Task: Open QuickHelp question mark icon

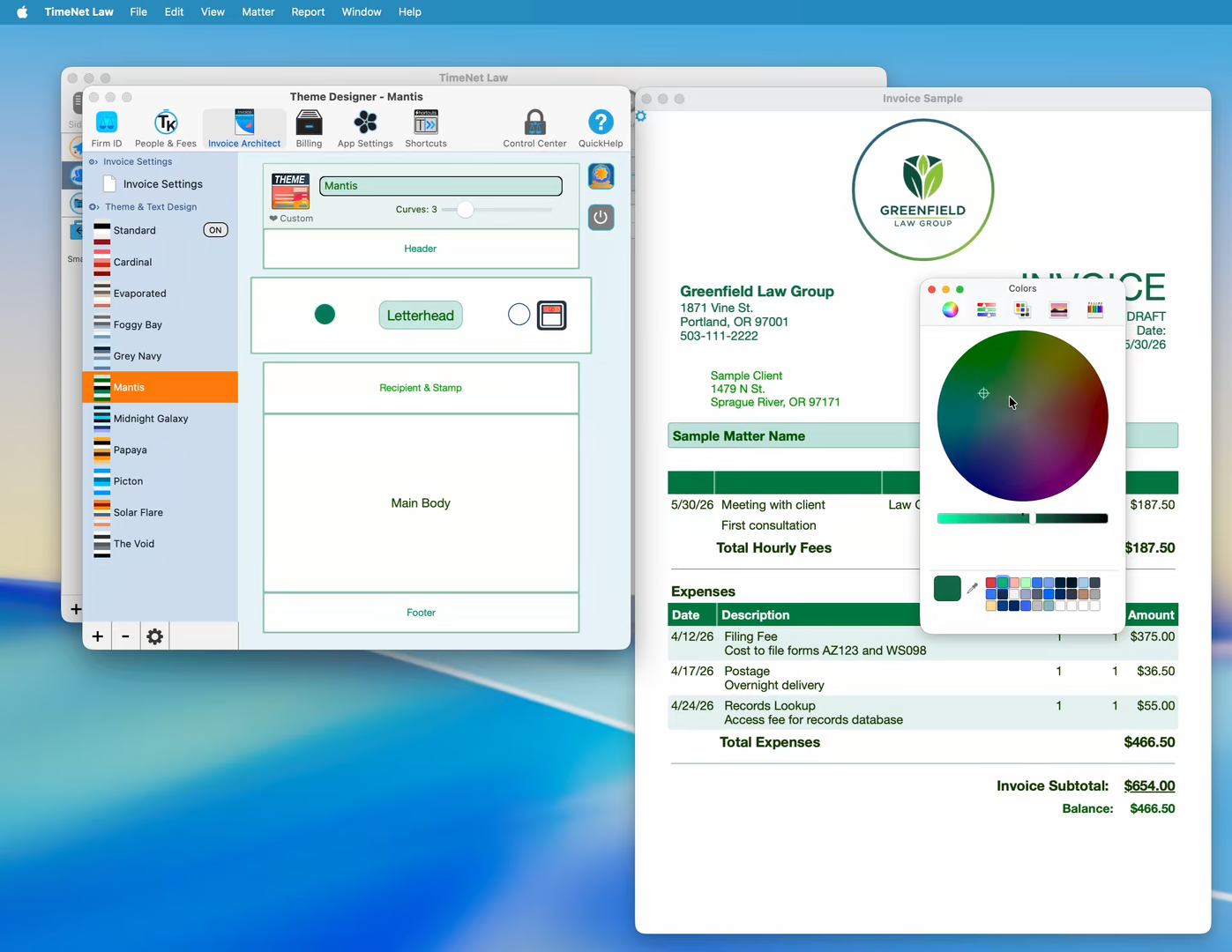Action: click(601, 129)
